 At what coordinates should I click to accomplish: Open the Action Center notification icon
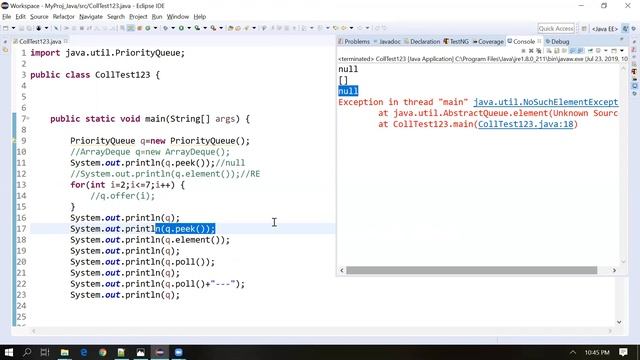[x=623, y=352]
